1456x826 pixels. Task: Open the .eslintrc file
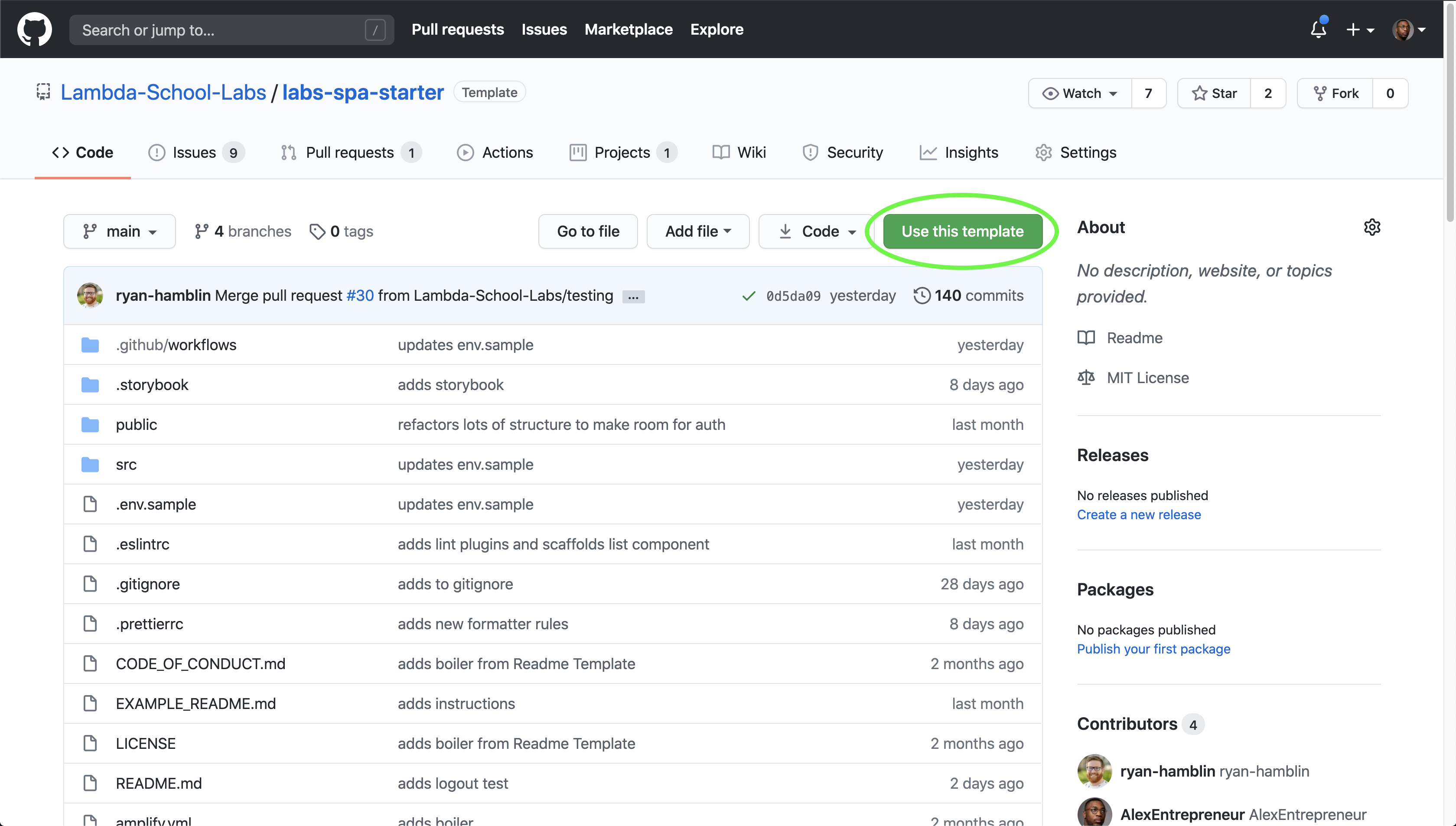click(x=143, y=544)
